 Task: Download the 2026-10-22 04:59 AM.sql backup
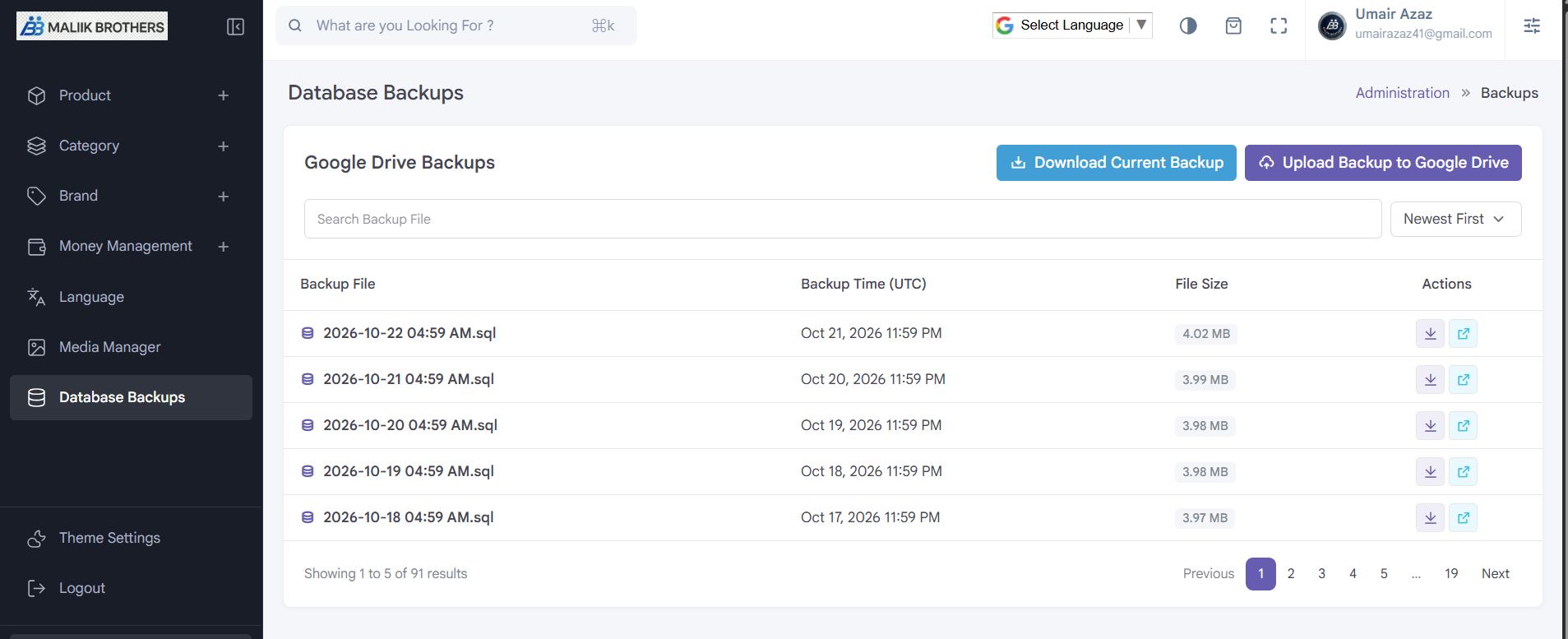pos(1431,333)
